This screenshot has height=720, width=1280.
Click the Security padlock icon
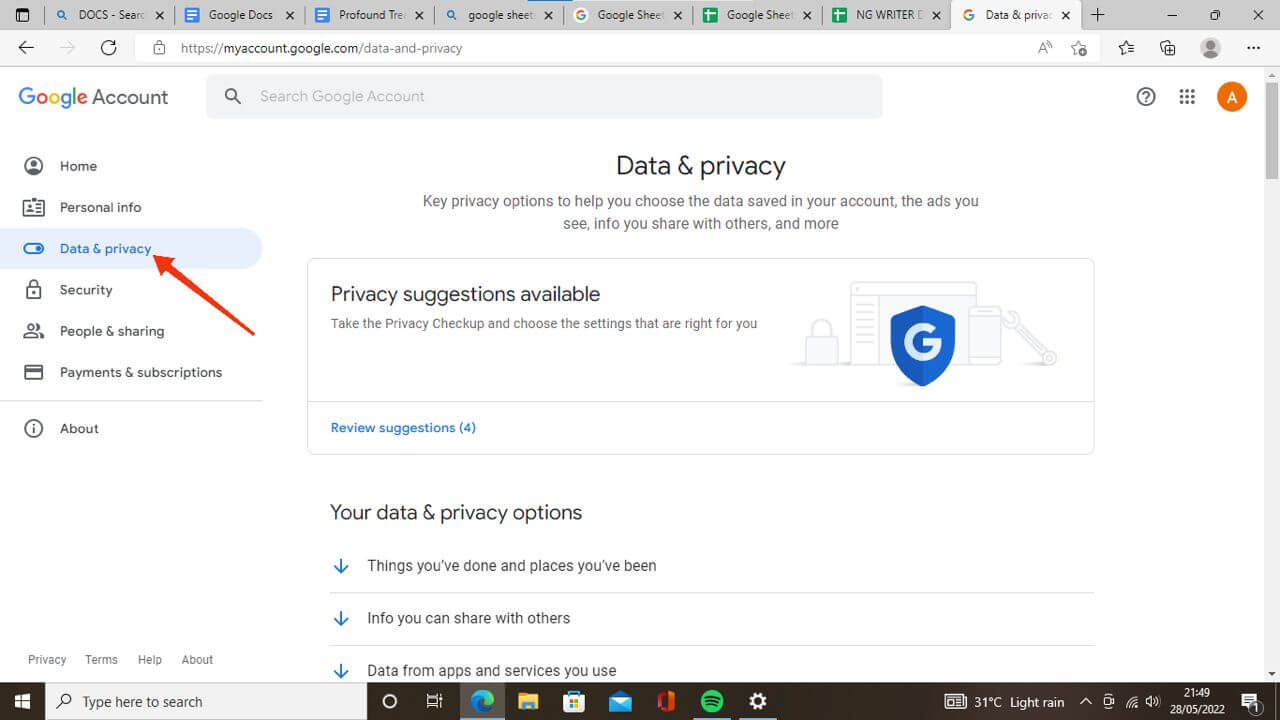[34, 289]
